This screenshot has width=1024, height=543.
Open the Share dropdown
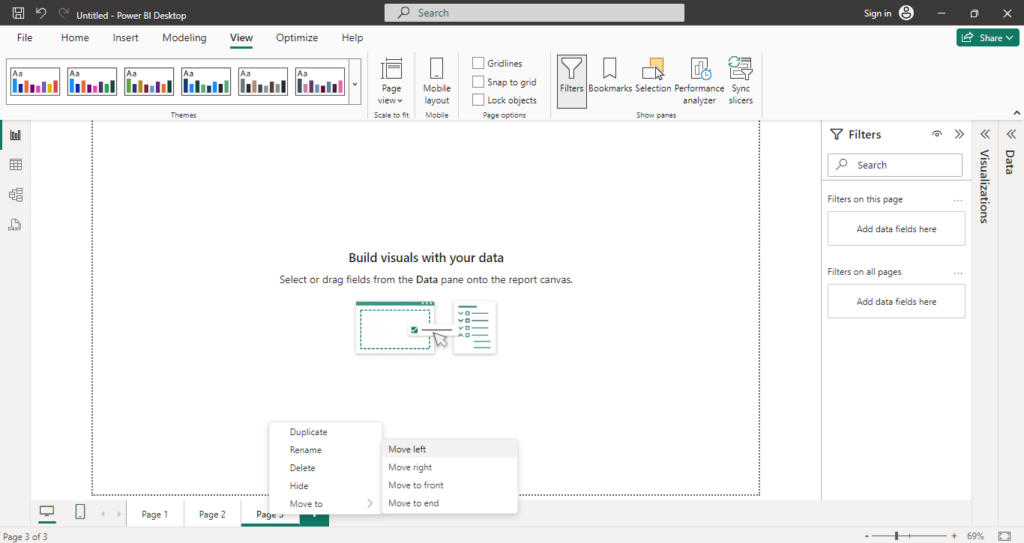(x=987, y=38)
